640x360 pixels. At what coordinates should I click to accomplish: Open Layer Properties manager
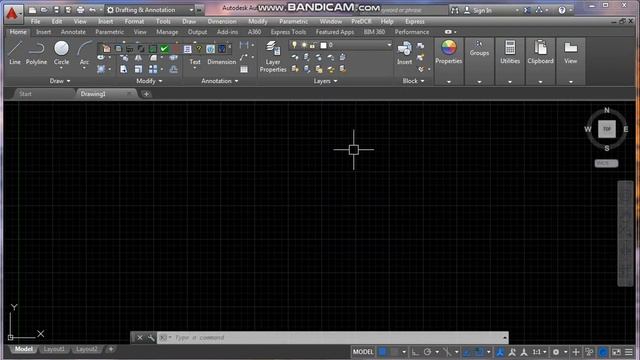coord(273,56)
